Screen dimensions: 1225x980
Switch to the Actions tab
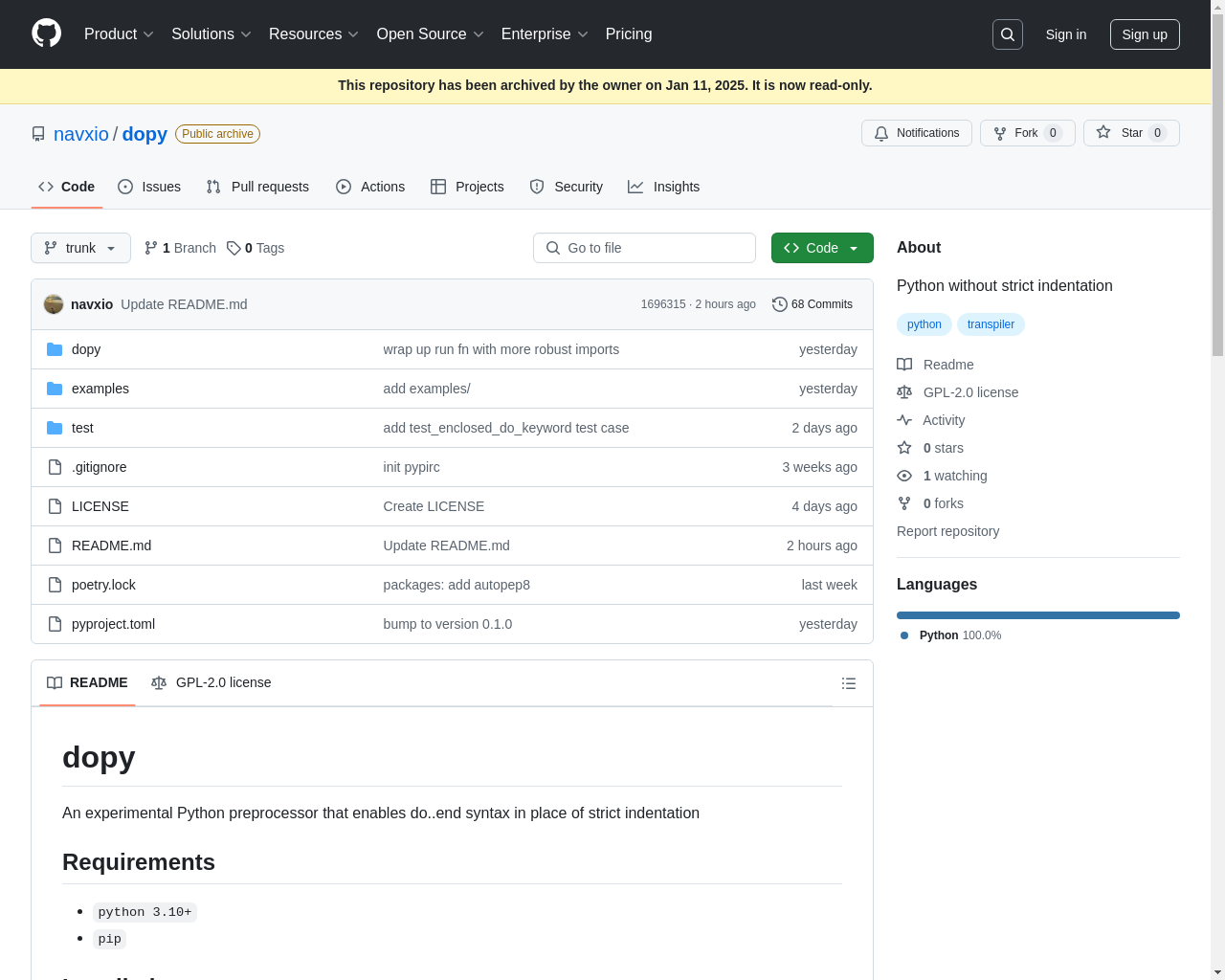coord(370,187)
